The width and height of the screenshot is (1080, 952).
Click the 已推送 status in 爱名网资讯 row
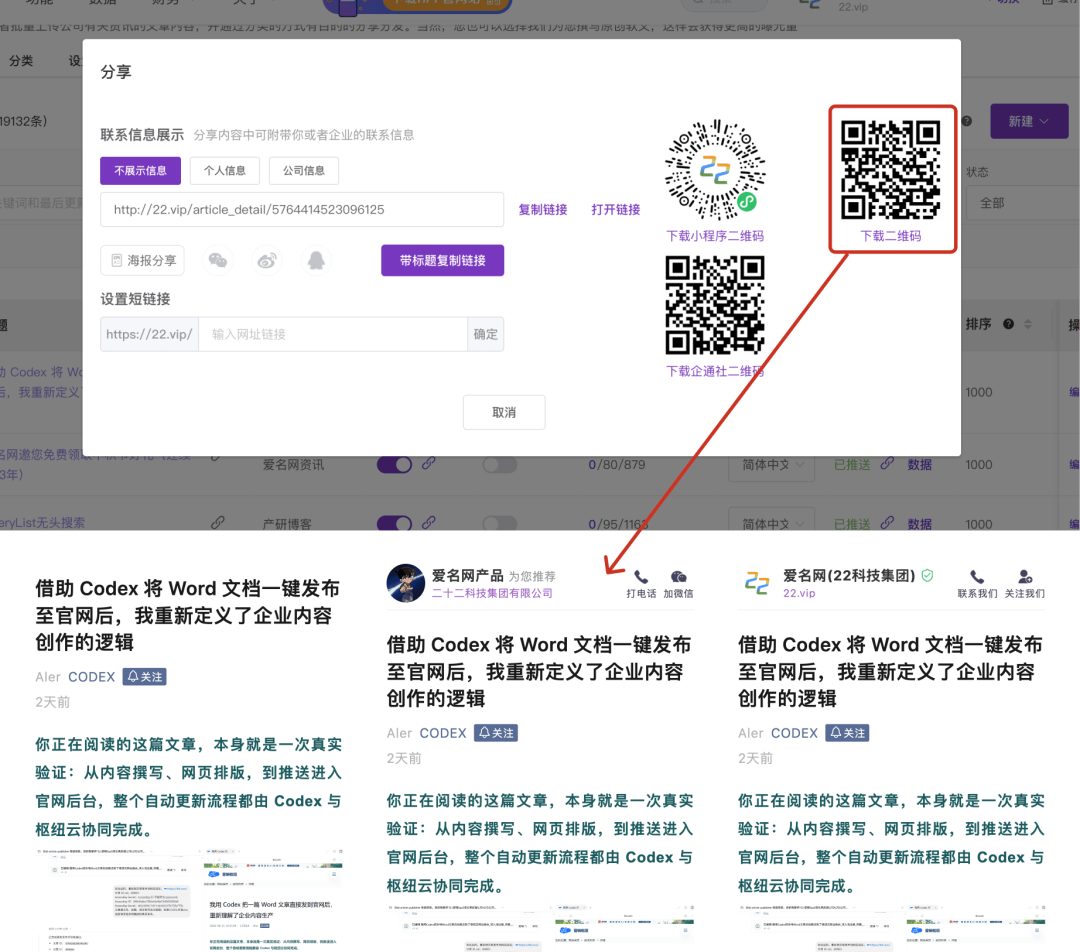[852, 465]
